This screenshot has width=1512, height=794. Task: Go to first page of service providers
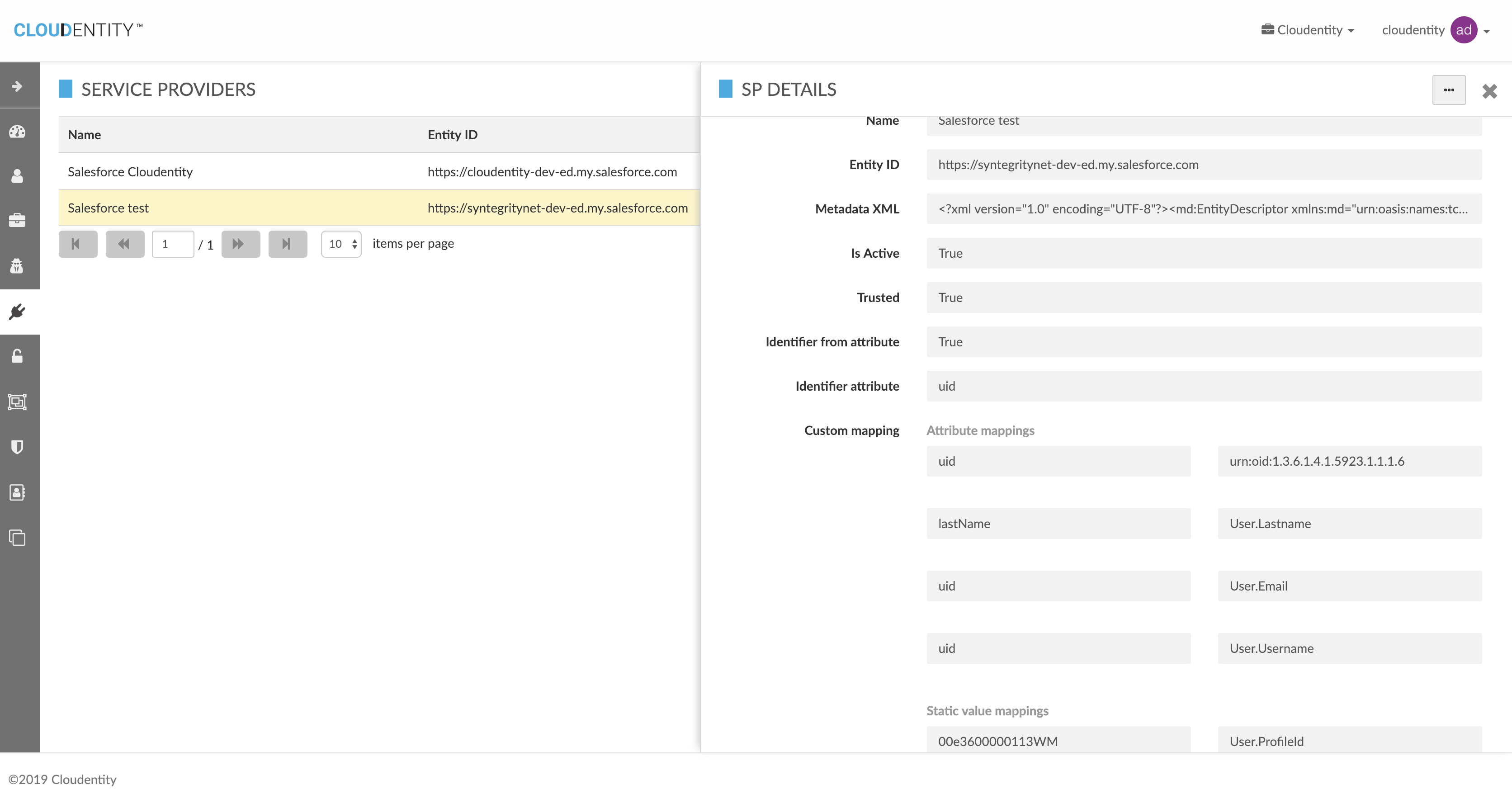(78, 244)
